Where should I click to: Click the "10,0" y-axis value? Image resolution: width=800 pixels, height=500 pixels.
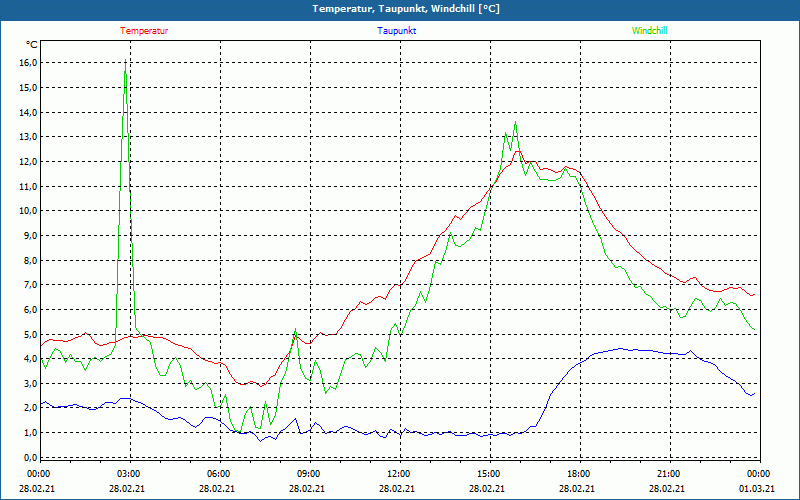pyautogui.click(x=29, y=211)
